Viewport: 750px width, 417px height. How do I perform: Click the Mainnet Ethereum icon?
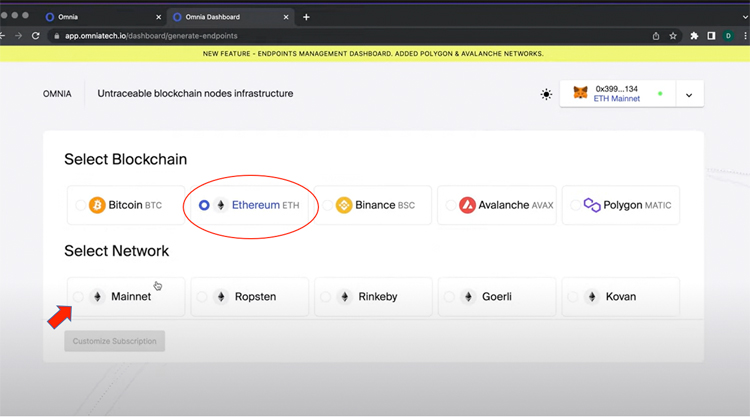97,297
